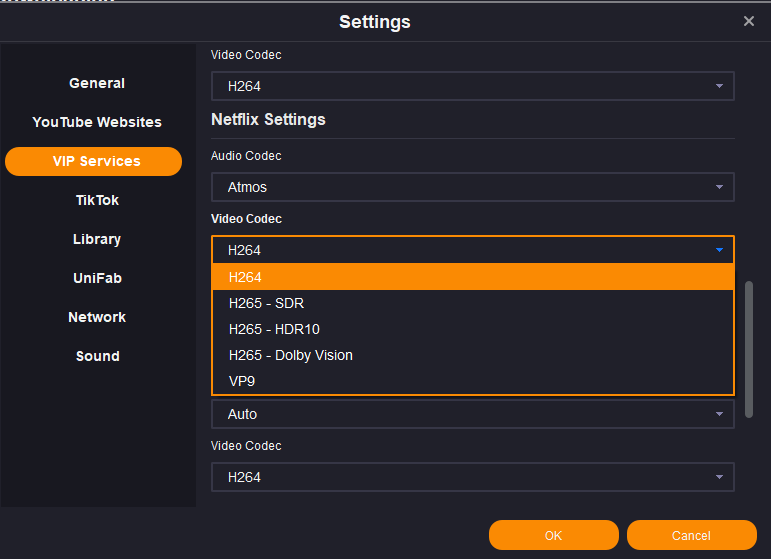771x559 pixels.
Task: Select H265 - Dolby Vision option
Action: [x=472, y=355]
